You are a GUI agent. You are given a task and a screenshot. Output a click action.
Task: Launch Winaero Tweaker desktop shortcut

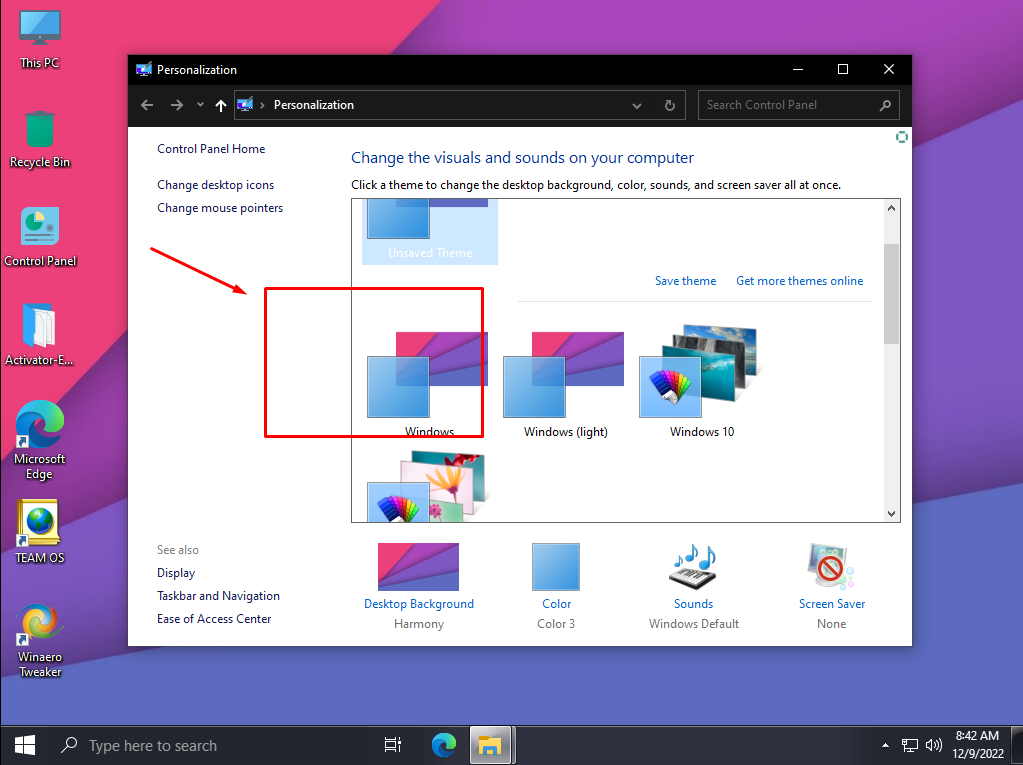coord(39,640)
